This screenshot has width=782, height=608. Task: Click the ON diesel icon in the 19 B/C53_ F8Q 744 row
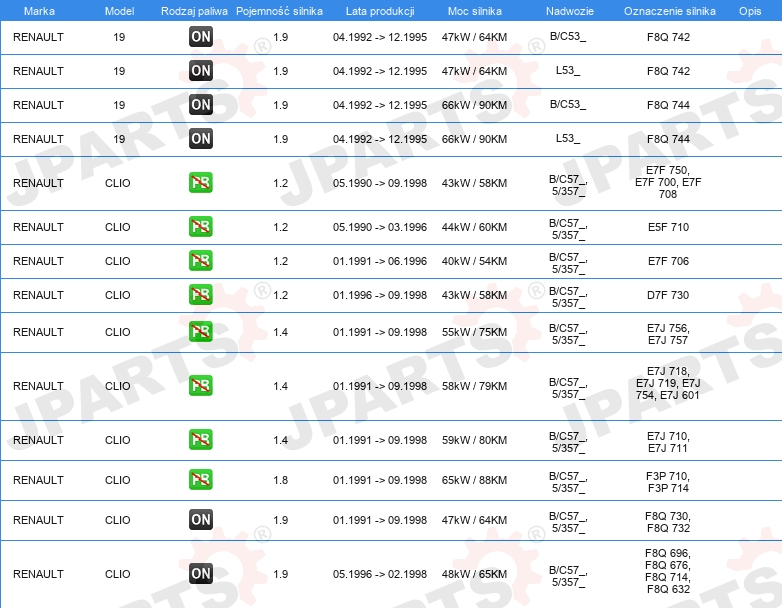click(x=201, y=104)
